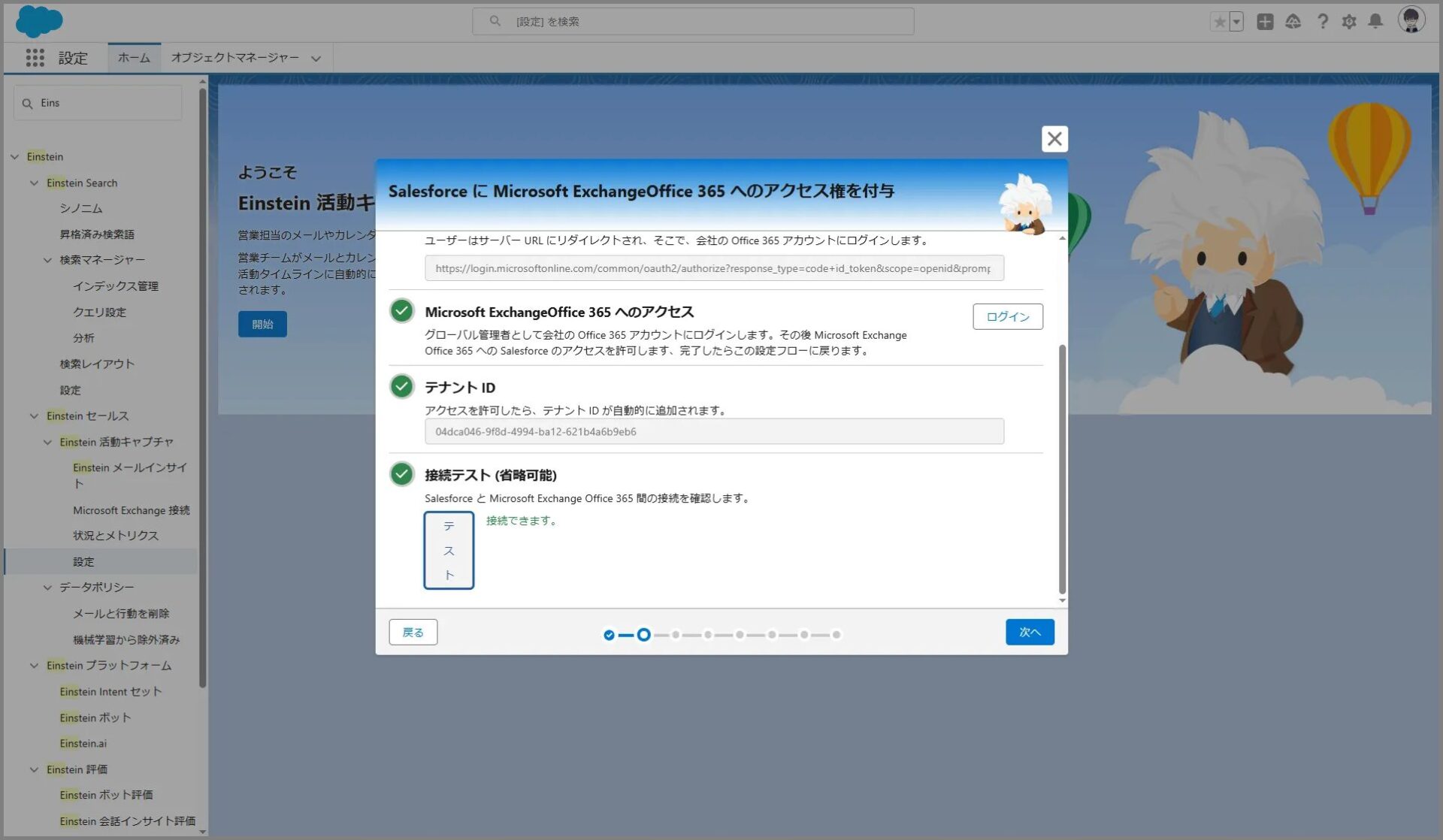Screen dimensions: 1443x840
Task: Close the Exchange access dialog
Action: pyautogui.click(x=1054, y=139)
